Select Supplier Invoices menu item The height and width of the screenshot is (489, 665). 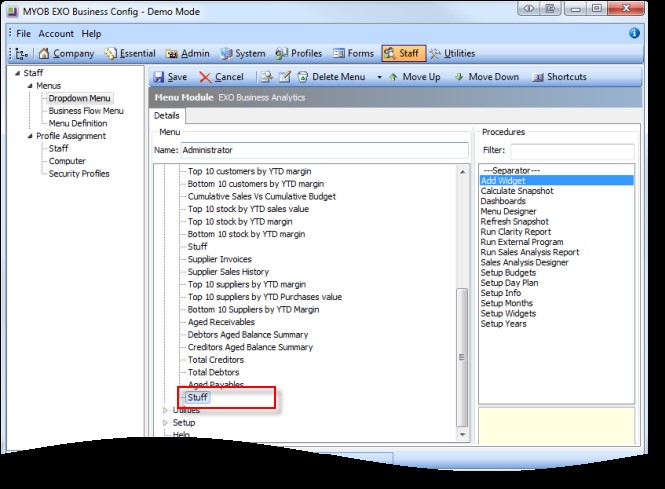[220, 259]
